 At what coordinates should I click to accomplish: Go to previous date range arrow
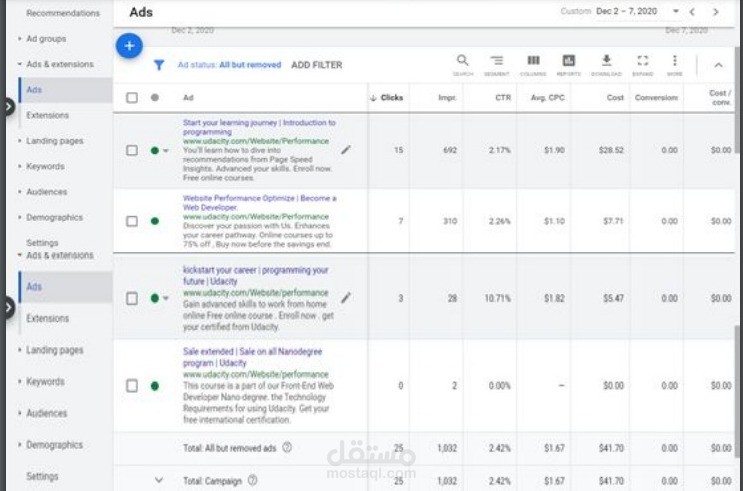692,12
